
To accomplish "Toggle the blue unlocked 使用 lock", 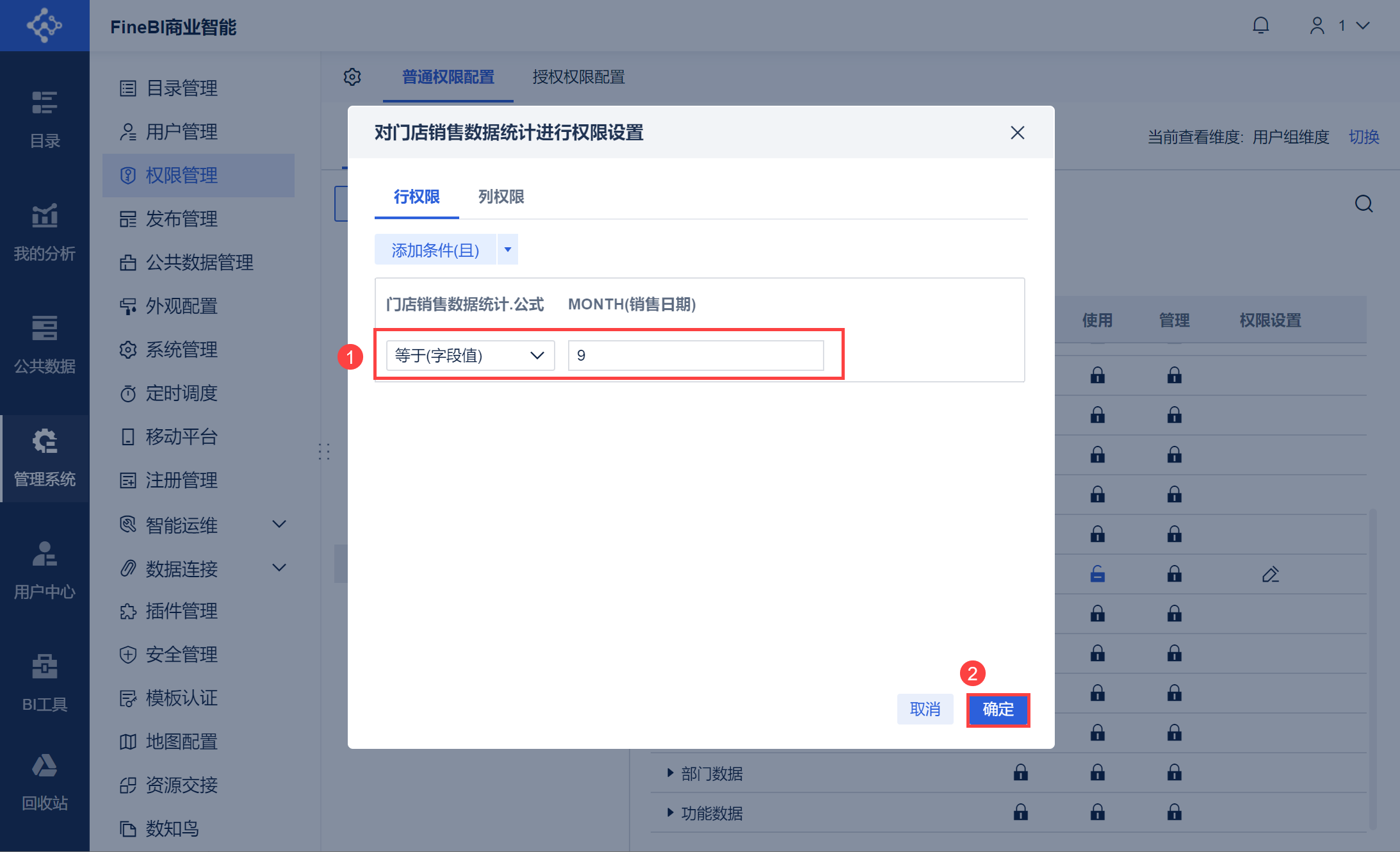I will pyautogui.click(x=1098, y=575).
